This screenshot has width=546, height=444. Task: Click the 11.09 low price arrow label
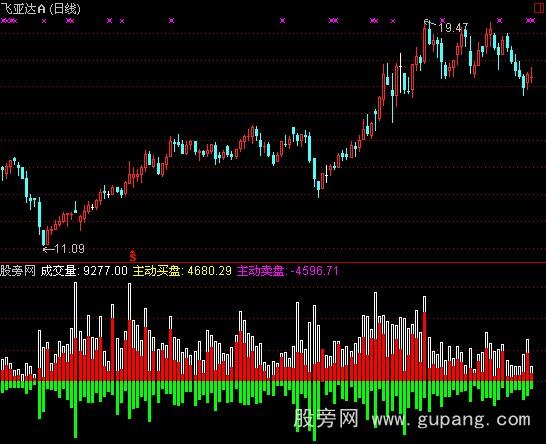point(63,249)
